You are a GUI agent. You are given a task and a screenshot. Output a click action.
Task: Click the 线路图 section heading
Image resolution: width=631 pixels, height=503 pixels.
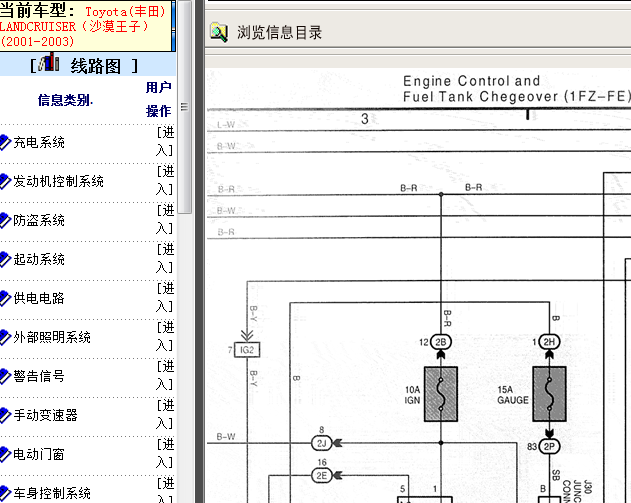coord(96,66)
